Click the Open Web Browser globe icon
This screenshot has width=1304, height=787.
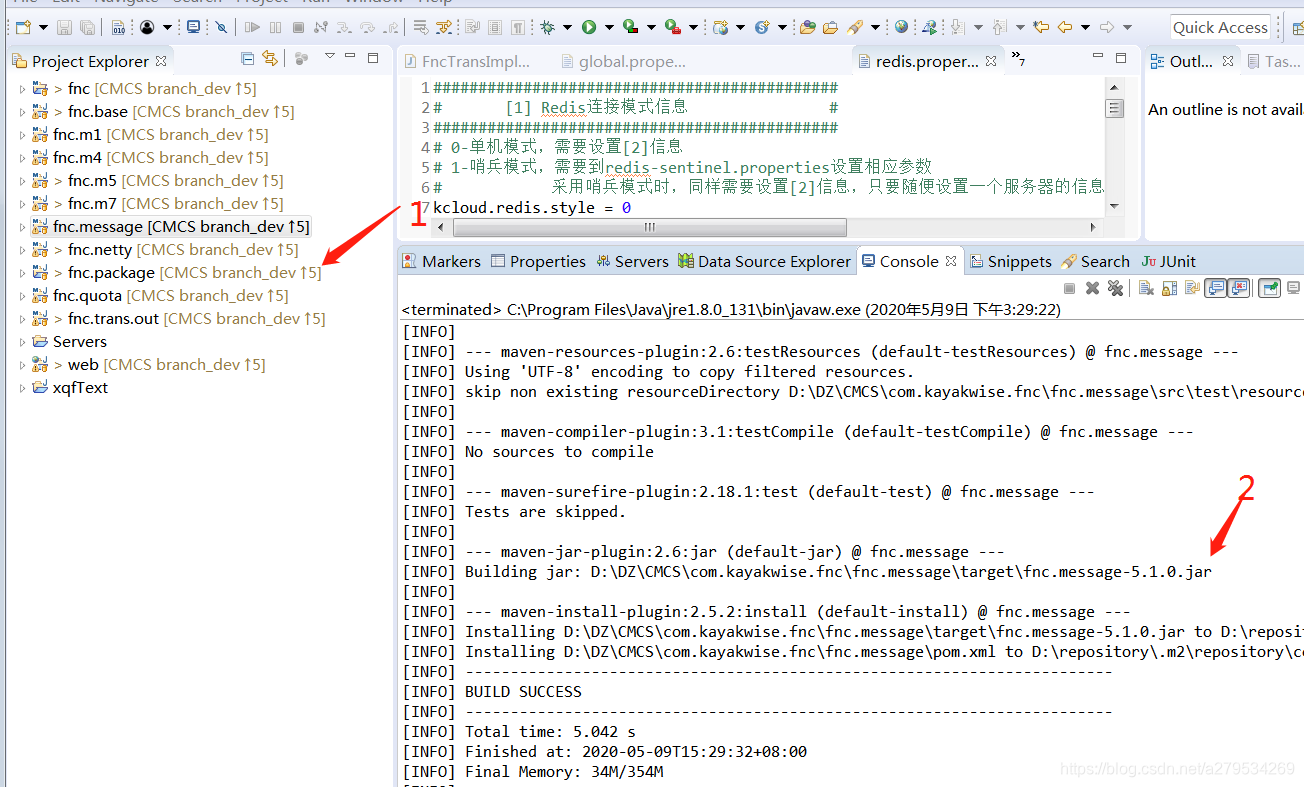click(901, 27)
